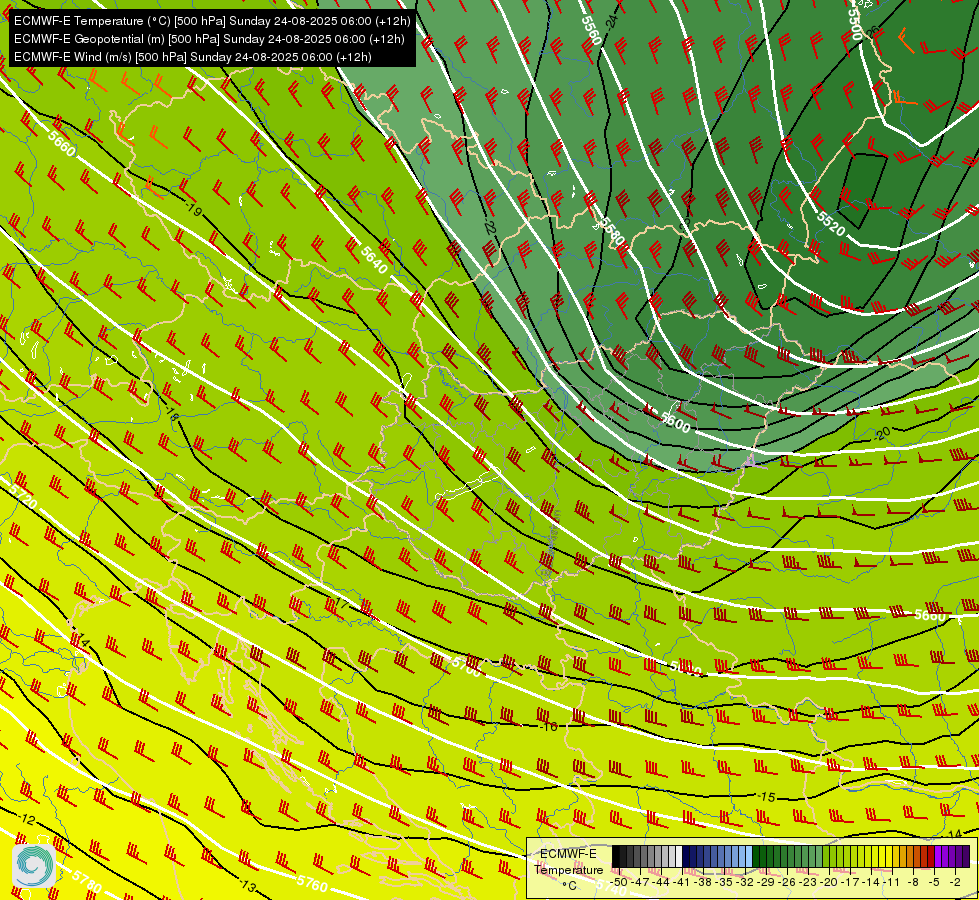Click the -15 isotherm label
Viewport: 979px width, 900px height.
tap(766, 797)
